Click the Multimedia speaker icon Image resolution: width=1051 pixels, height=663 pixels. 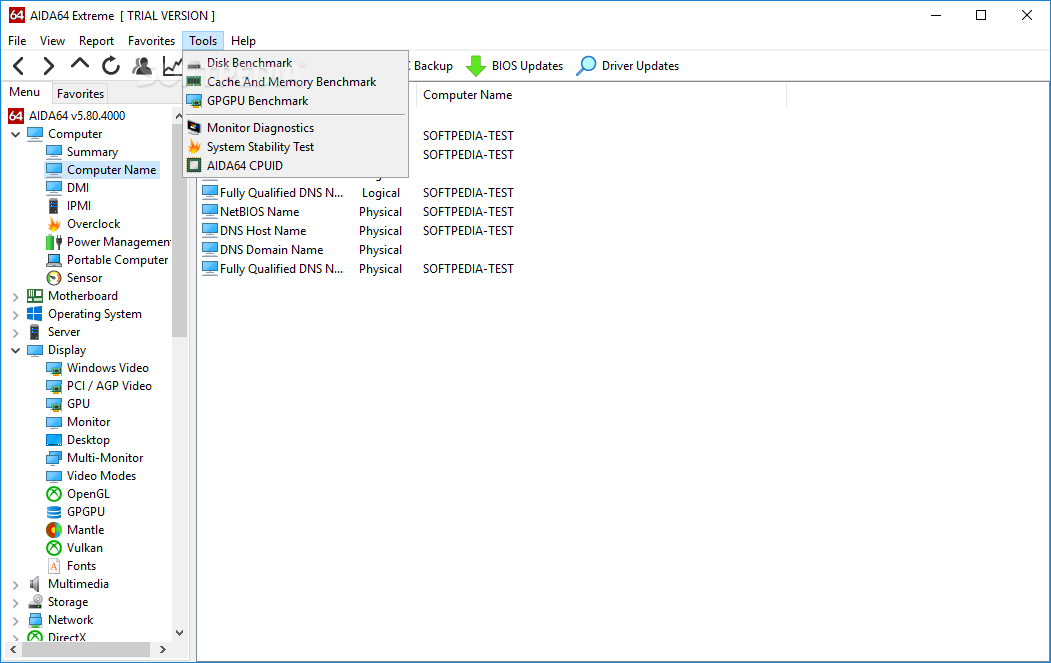coord(35,584)
